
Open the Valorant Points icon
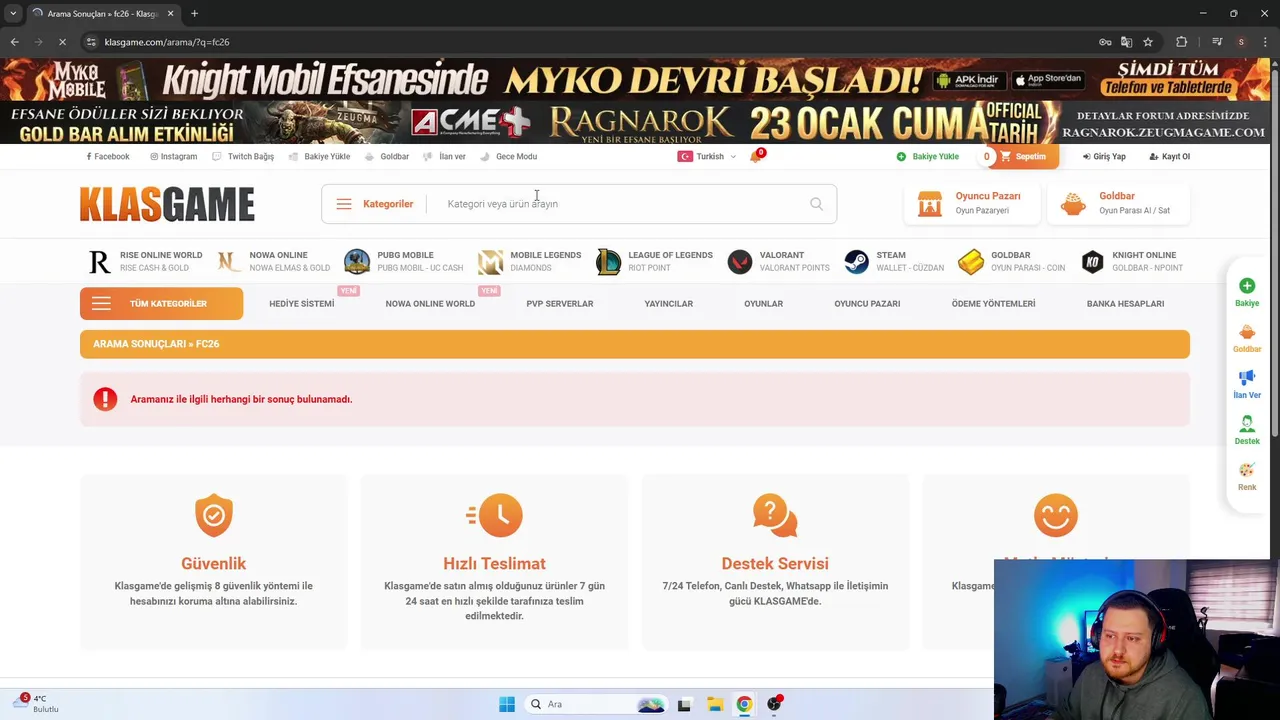click(x=739, y=262)
